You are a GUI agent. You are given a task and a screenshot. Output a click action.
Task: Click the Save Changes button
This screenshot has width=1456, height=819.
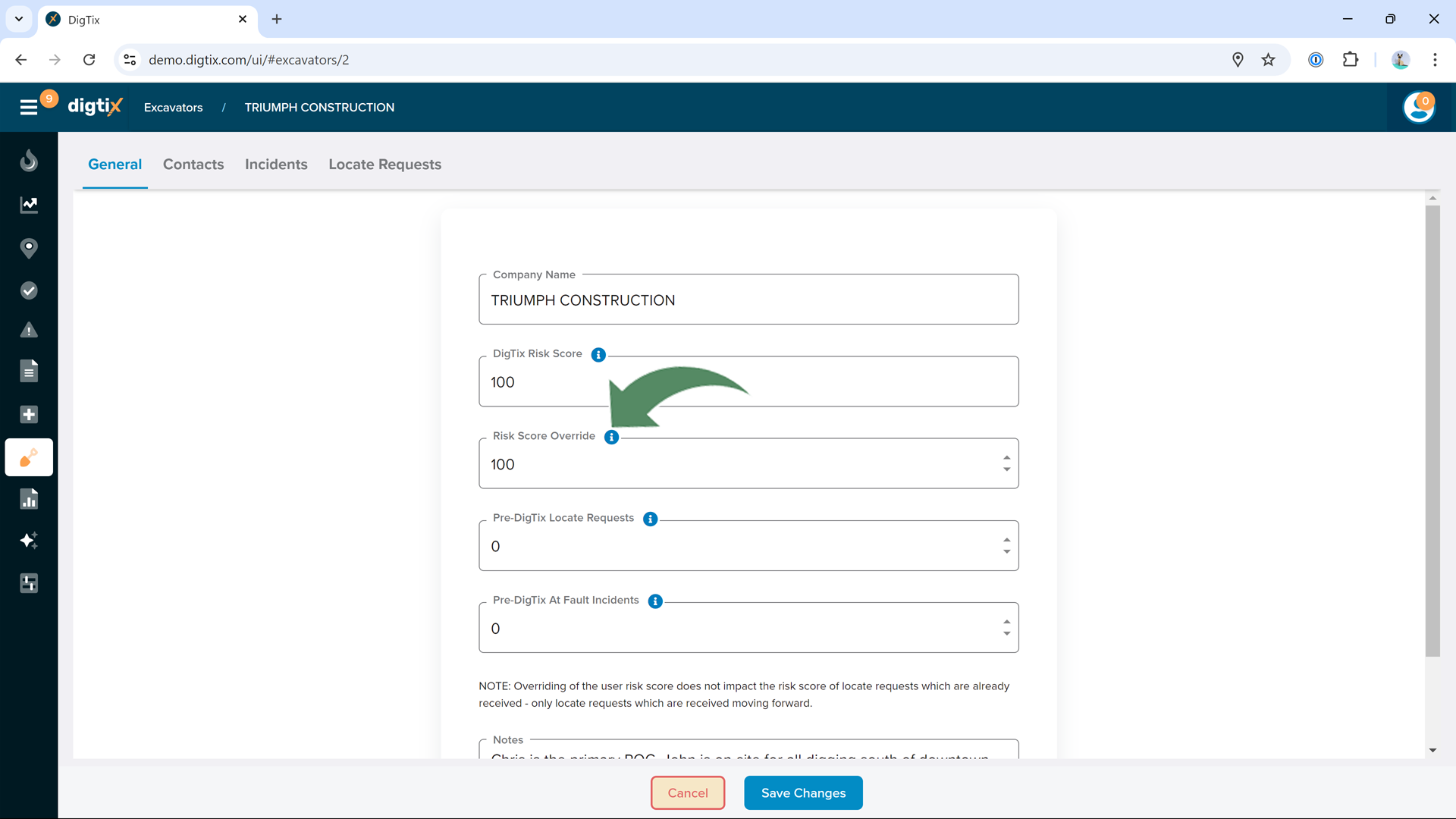tap(803, 792)
